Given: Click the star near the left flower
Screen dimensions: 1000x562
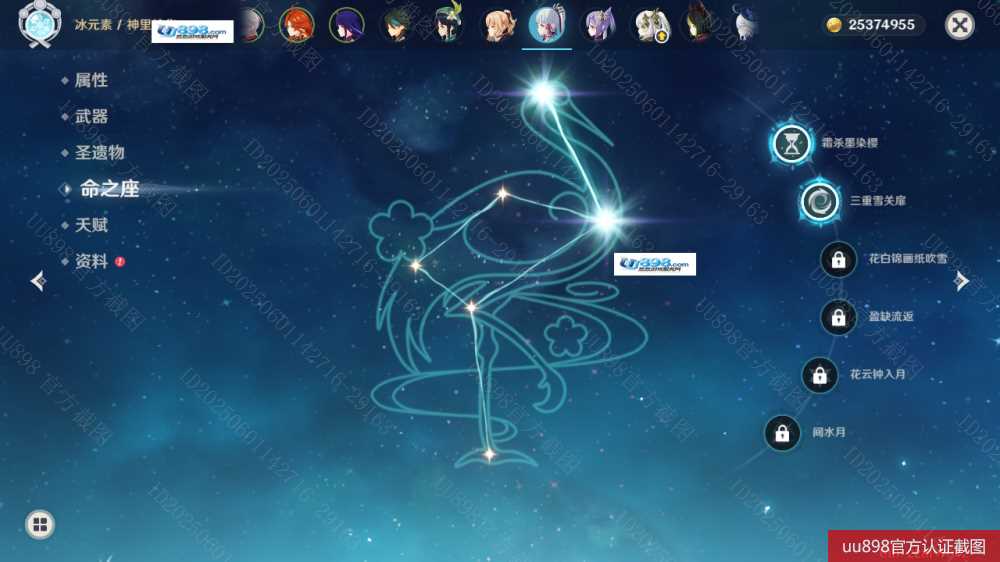Looking at the screenshot, I should (416, 265).
